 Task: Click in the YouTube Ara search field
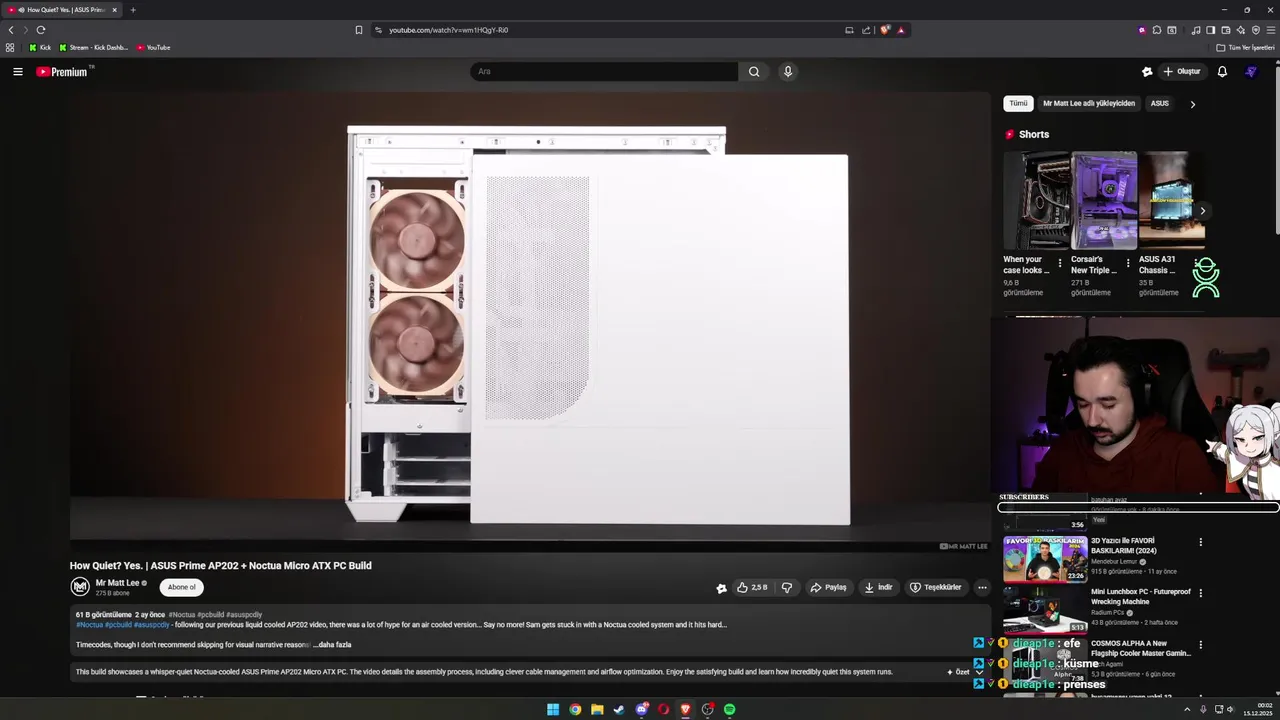tap(604, 72)
